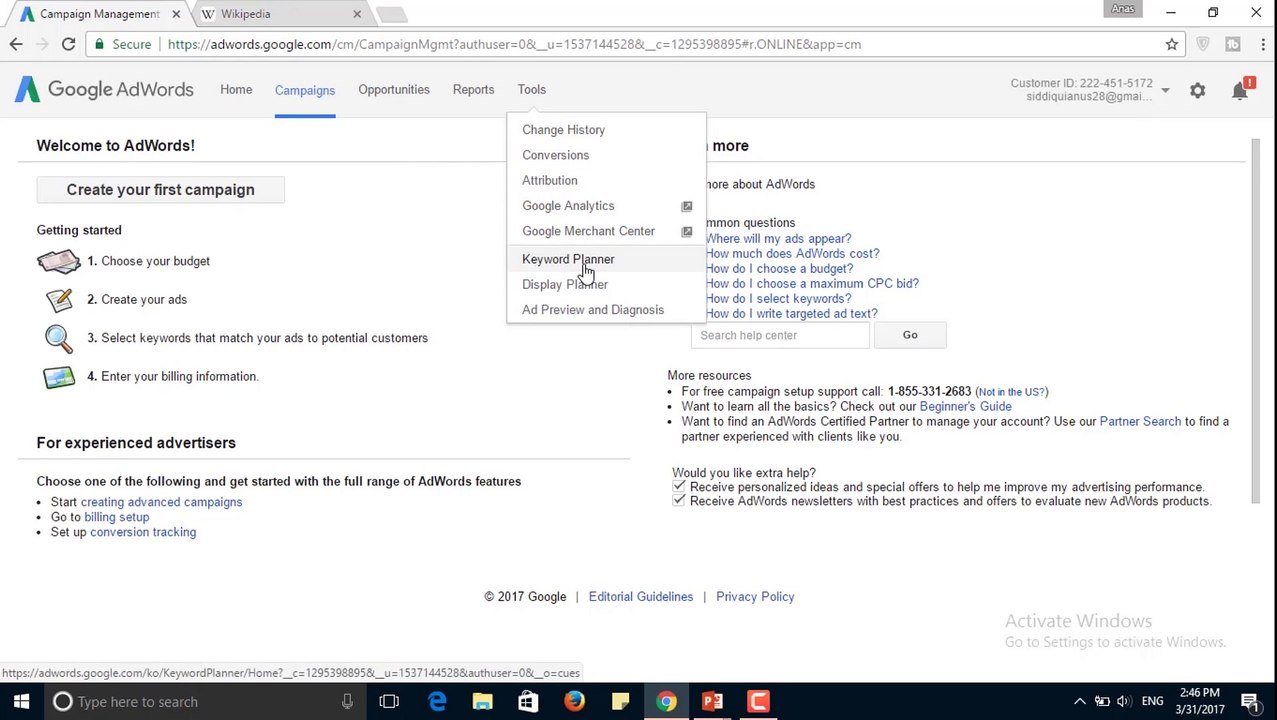
Task: Click the browser address bar URL
Action: pyautogui.click(x=514, y=44)
